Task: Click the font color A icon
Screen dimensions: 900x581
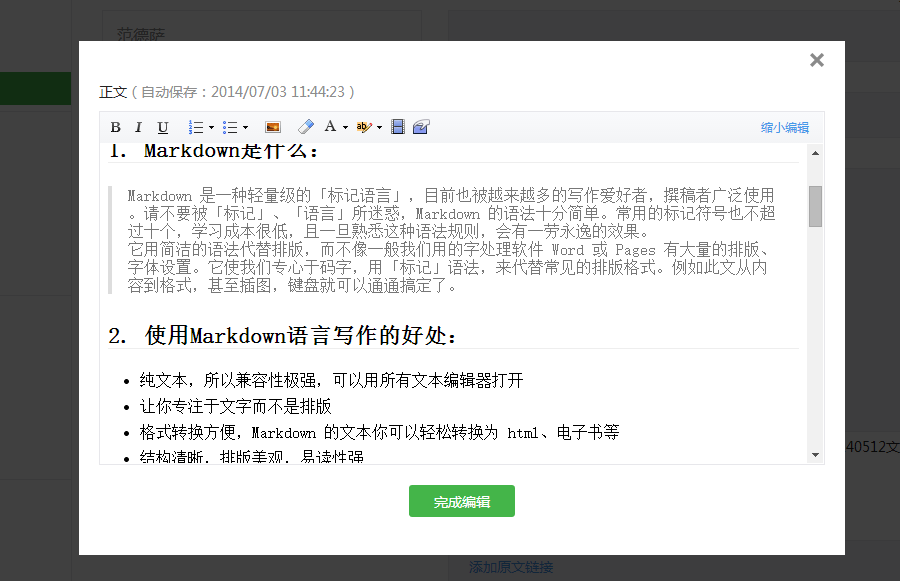Action: point(330,127)
